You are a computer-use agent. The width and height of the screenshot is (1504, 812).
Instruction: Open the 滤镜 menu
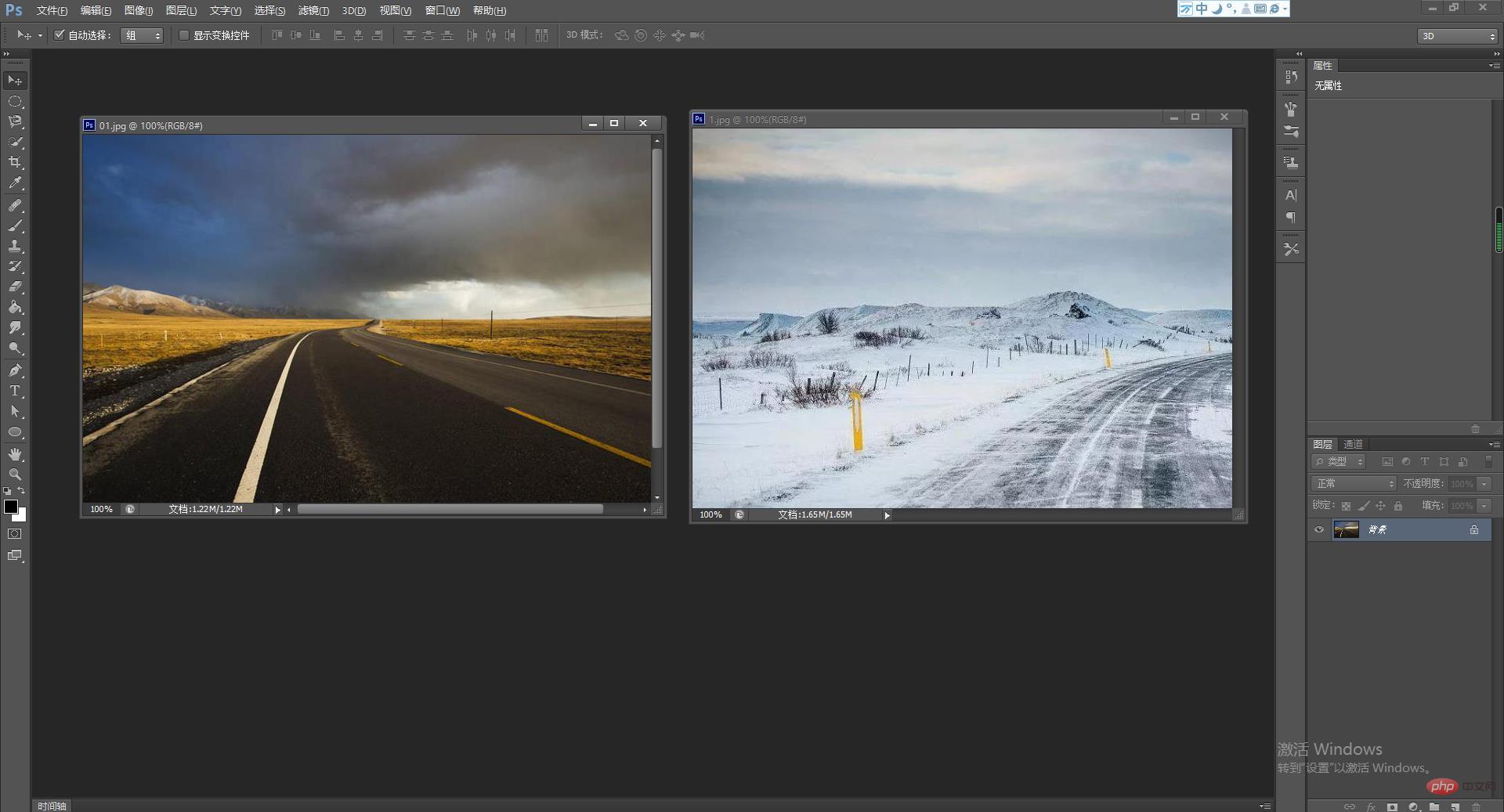point(313,11)
